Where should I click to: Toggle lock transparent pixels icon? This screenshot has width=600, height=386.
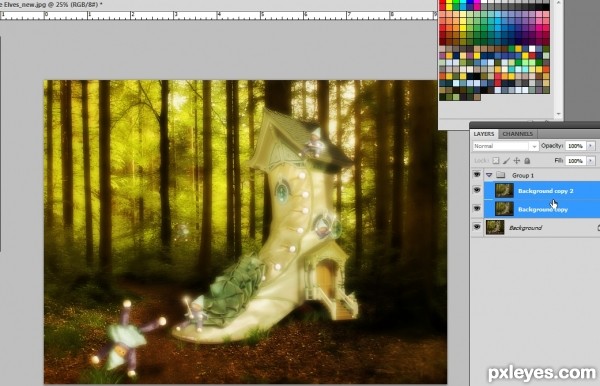(496, 161)
